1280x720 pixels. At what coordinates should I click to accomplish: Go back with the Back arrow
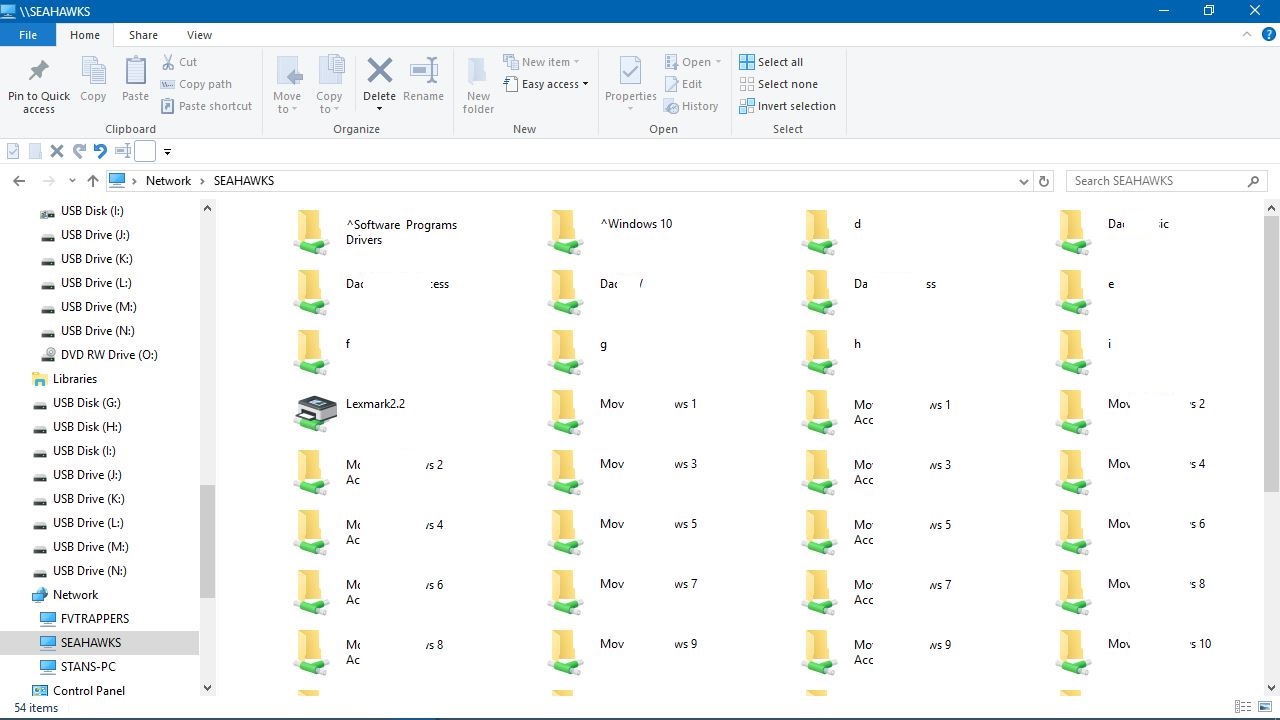click(x=19, y=181)
